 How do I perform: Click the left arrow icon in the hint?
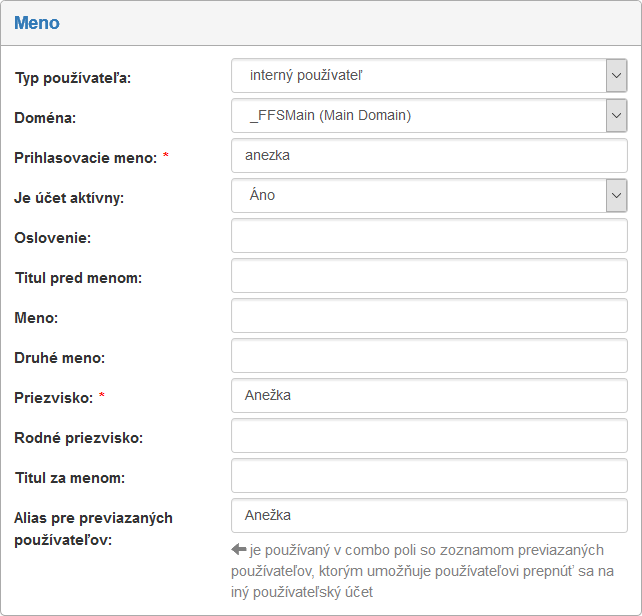[x=238, y=549]
